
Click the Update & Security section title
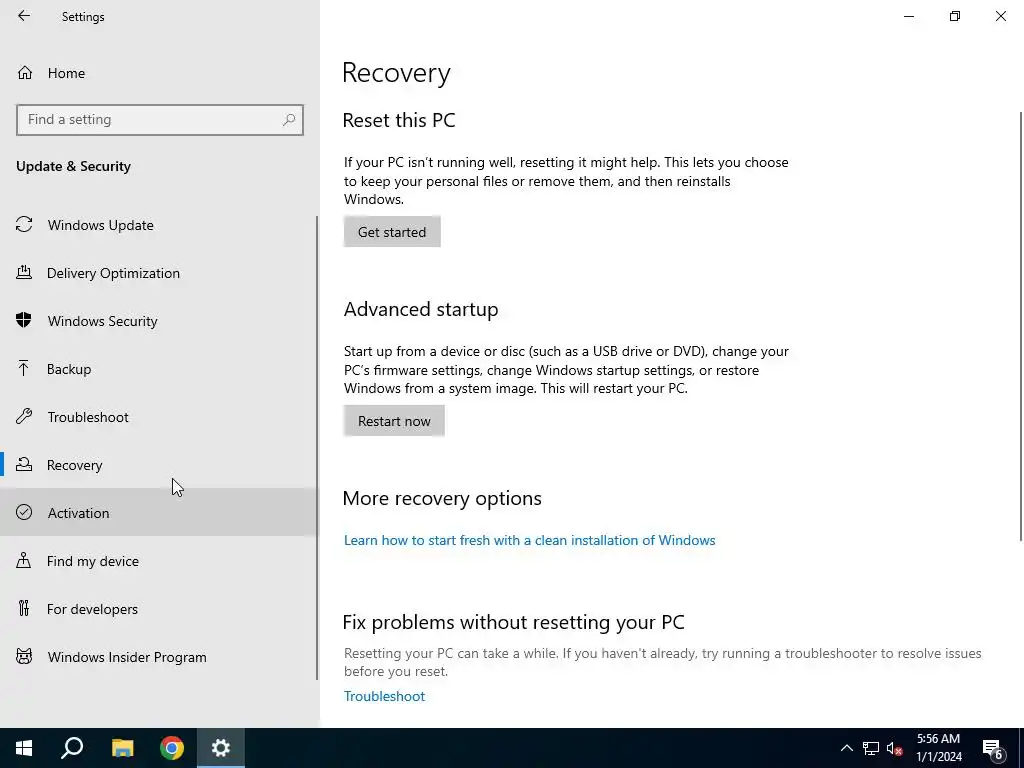73,167
